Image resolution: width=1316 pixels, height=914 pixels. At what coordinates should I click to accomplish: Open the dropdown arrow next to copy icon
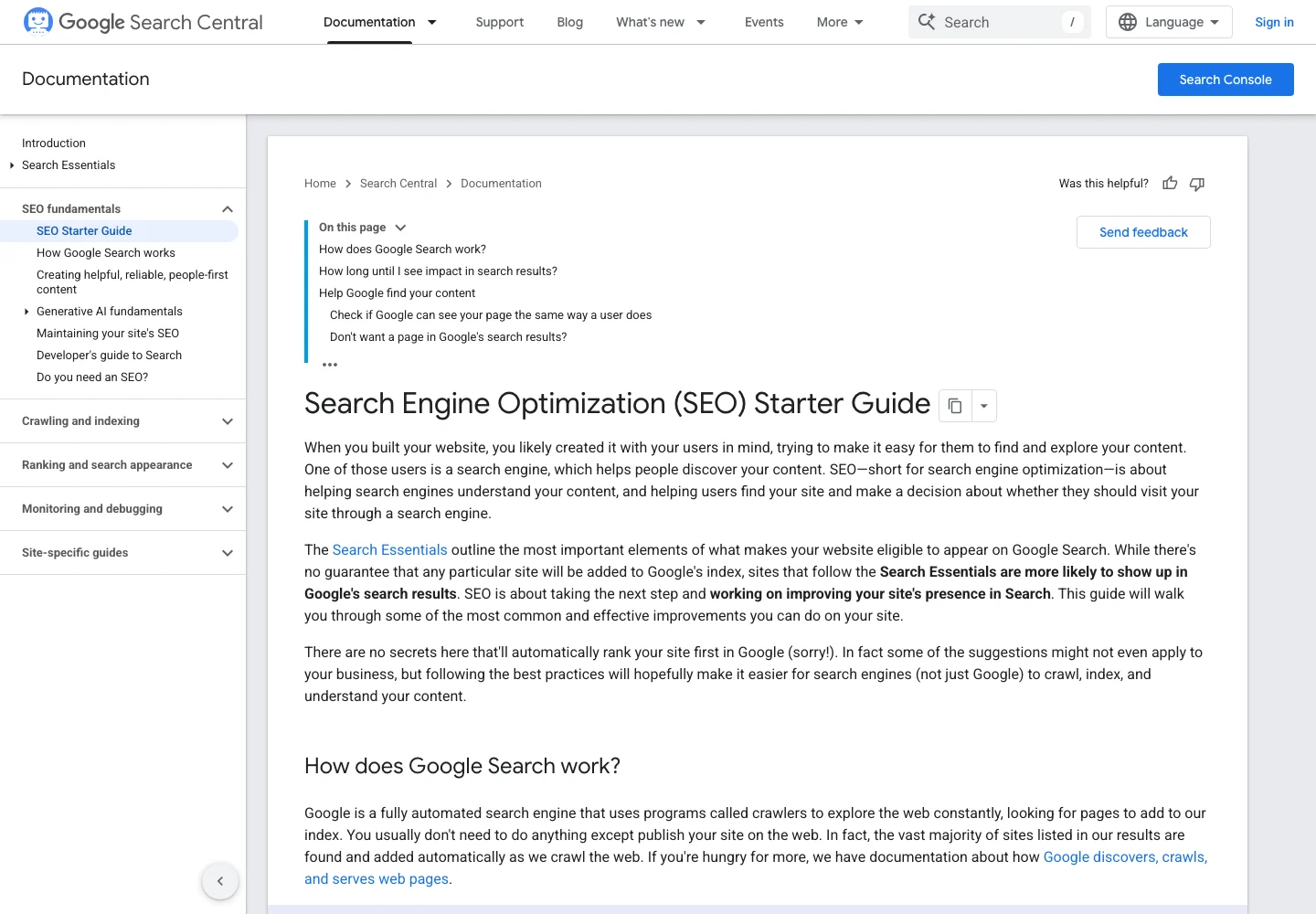[984, 406]
